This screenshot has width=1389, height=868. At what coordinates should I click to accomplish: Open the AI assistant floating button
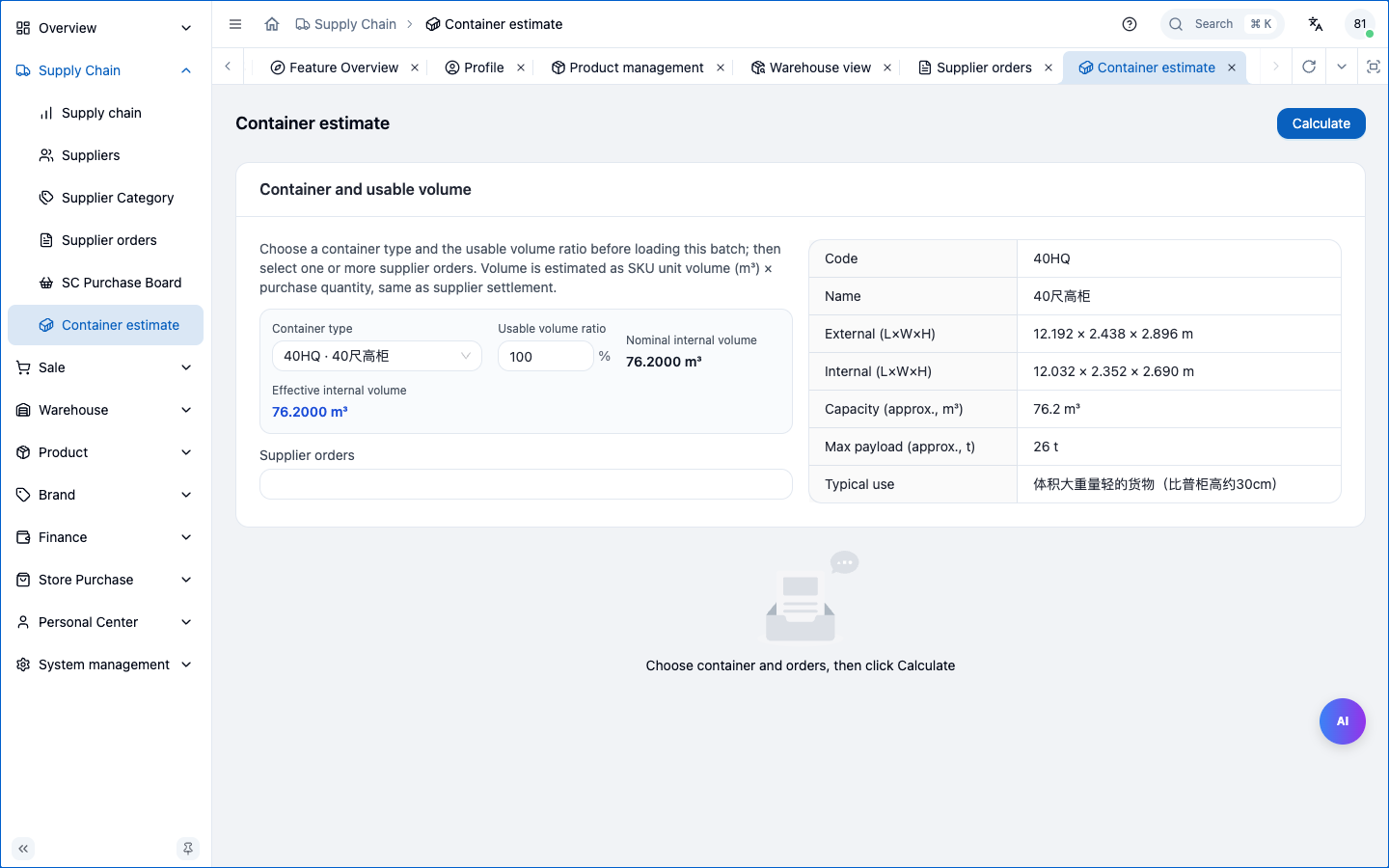tap(1343, 721)
